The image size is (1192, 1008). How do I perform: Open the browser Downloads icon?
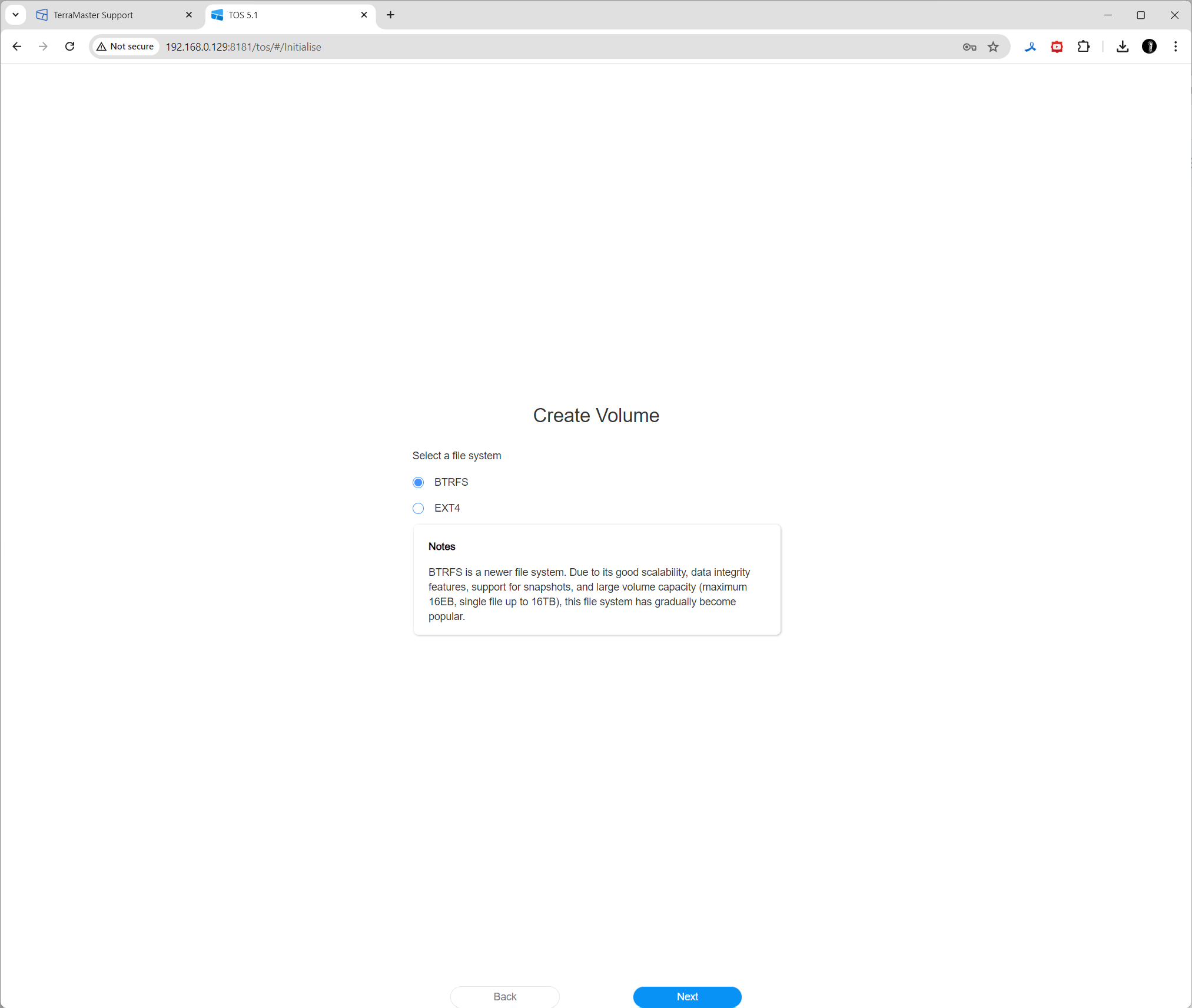1123,47
